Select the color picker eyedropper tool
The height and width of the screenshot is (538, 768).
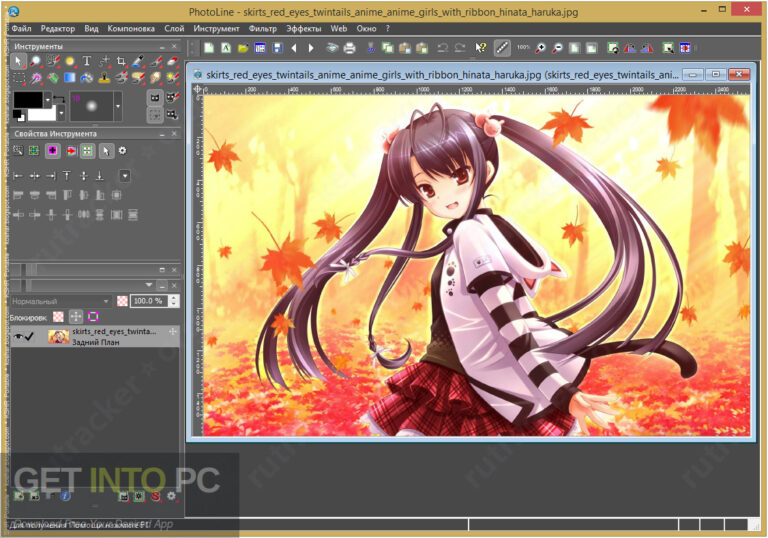click(138, 61)
